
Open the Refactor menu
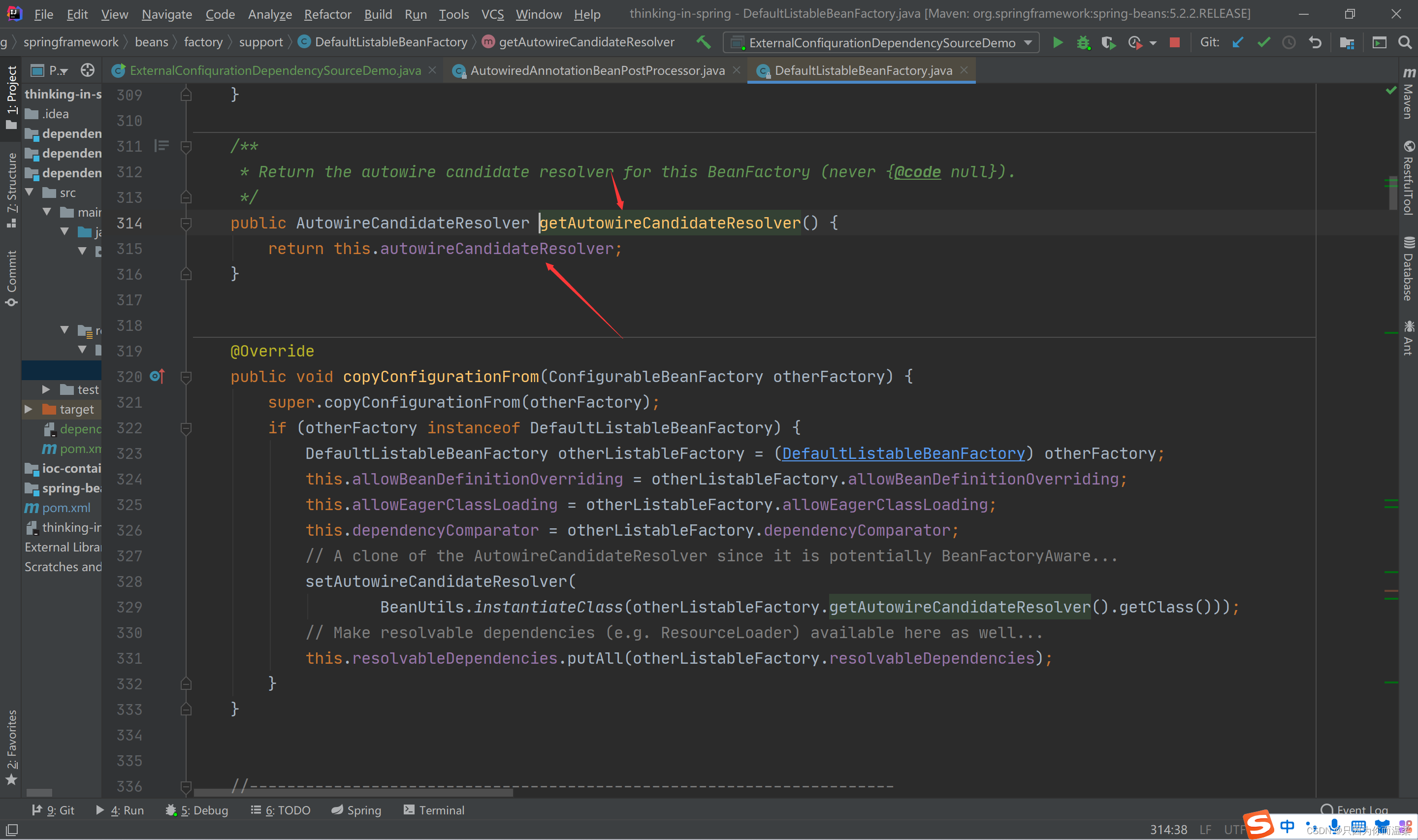pyautogui.click(x=327, y=14)
